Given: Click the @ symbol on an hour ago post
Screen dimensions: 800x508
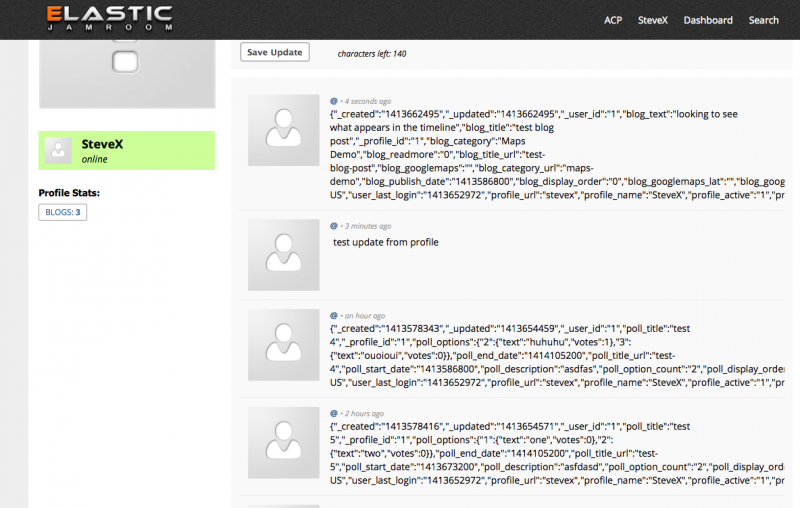Looking at the screenshot, I should pos(334,315).
